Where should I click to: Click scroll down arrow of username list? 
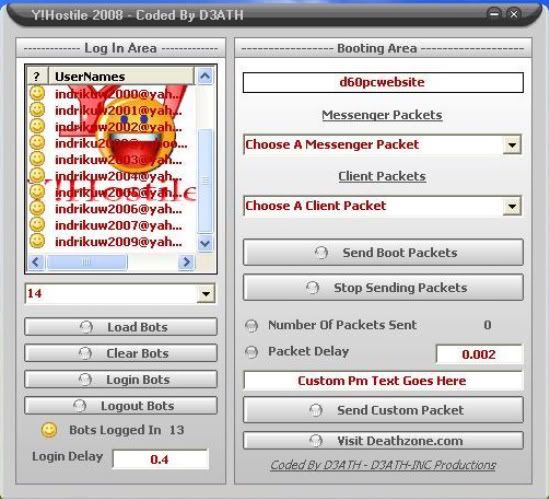pyautogui.click(x=205, y=243)
